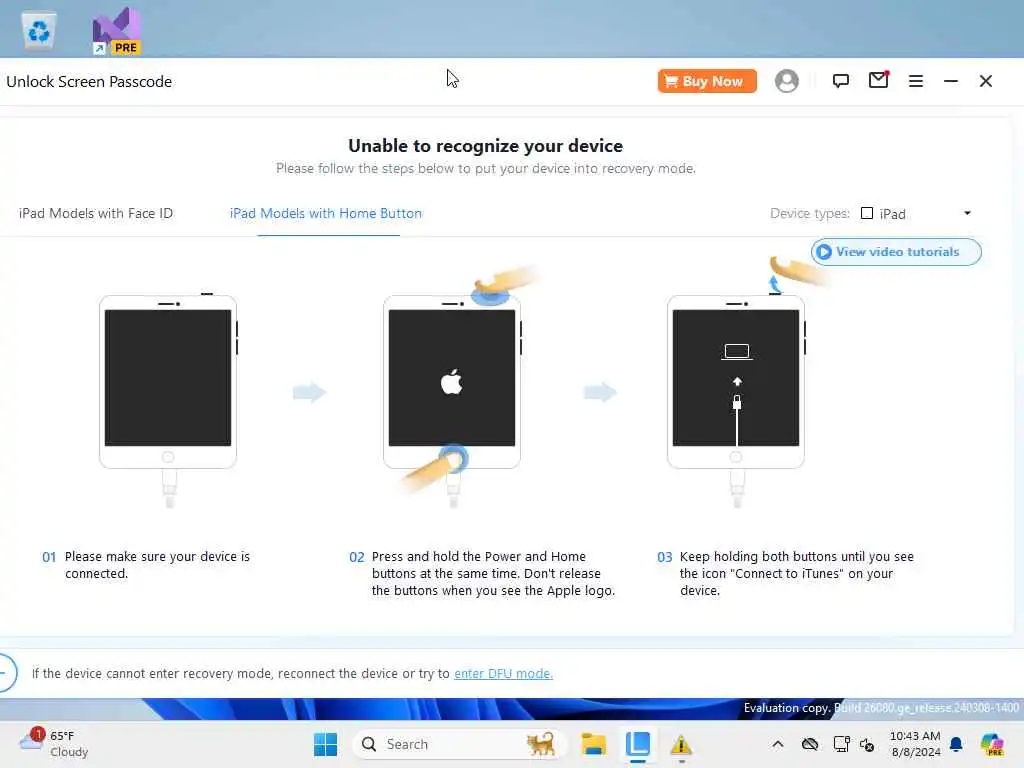Image resolution: width=1024 pixels, height=768 pixels.
Task: Minimize the Unlock Screen Passcode window
Action: point(951,81)
